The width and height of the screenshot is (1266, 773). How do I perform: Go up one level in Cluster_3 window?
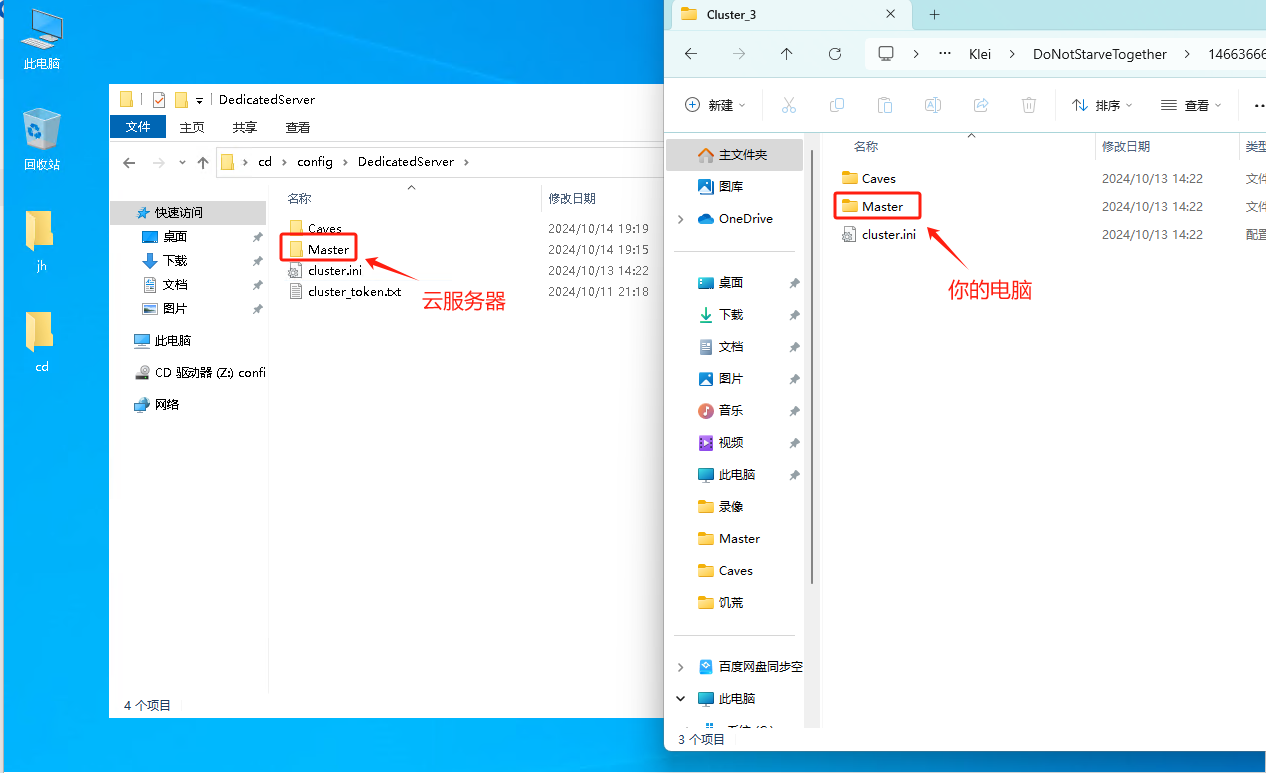tap(787, 54)
